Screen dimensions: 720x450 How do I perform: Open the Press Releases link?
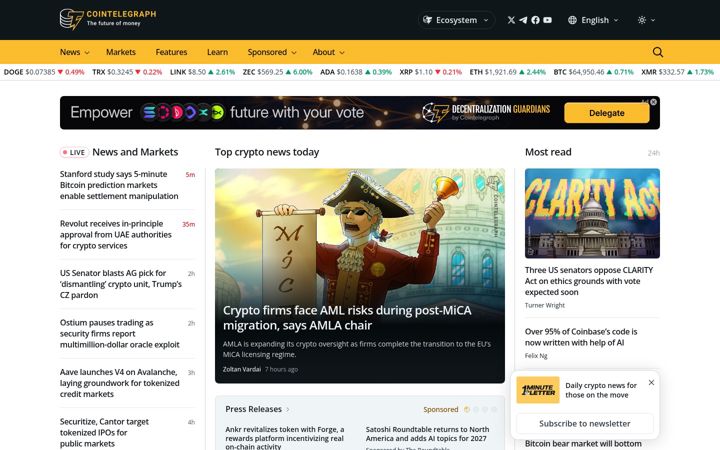[x=257, y=409]
